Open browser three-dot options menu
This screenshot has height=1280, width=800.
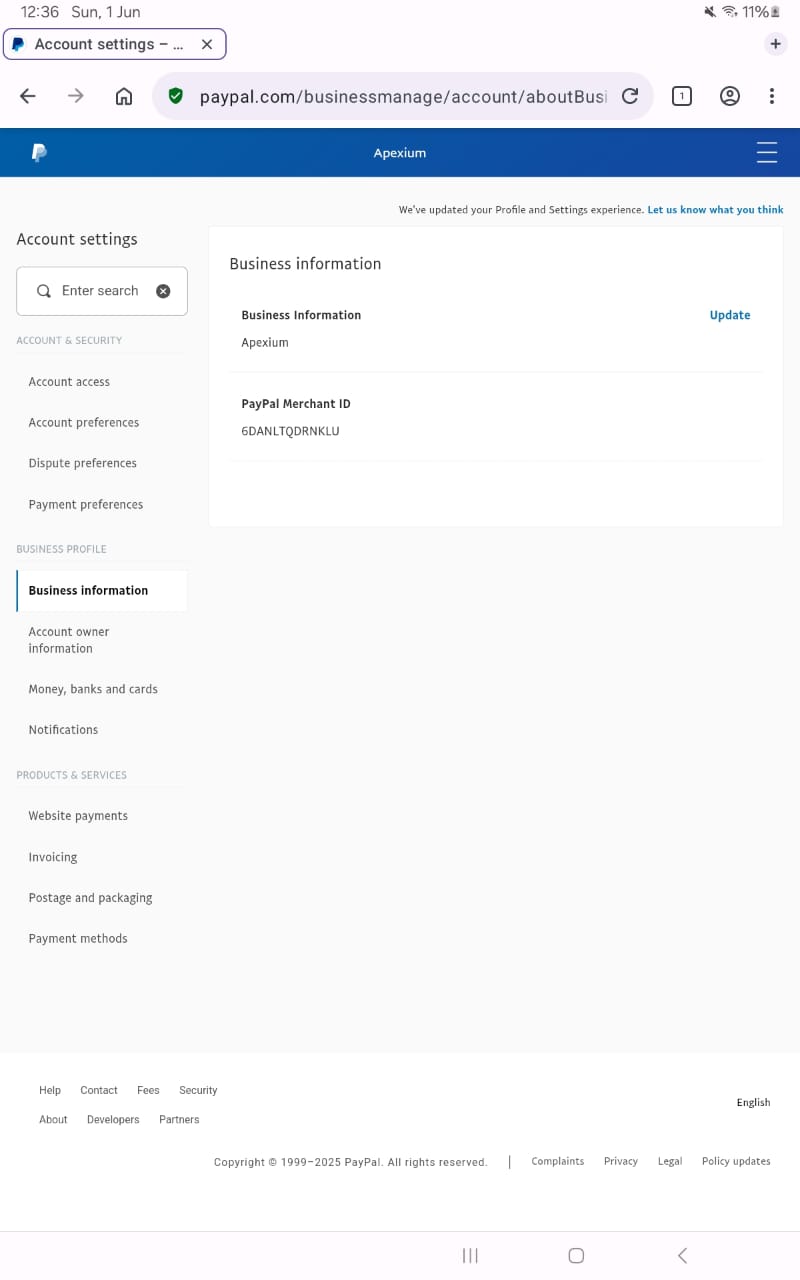pos(772,96)
